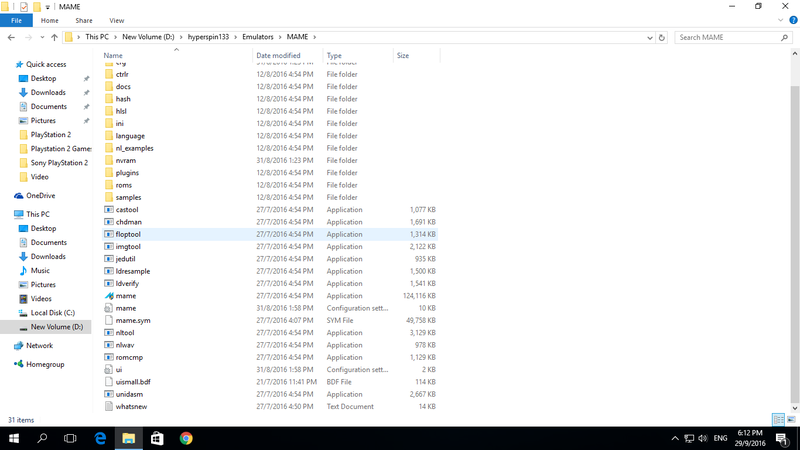Select the floptool application icon
Image resolution: width=800 pixels, height=450 pixels.
(x=109, y=234)
